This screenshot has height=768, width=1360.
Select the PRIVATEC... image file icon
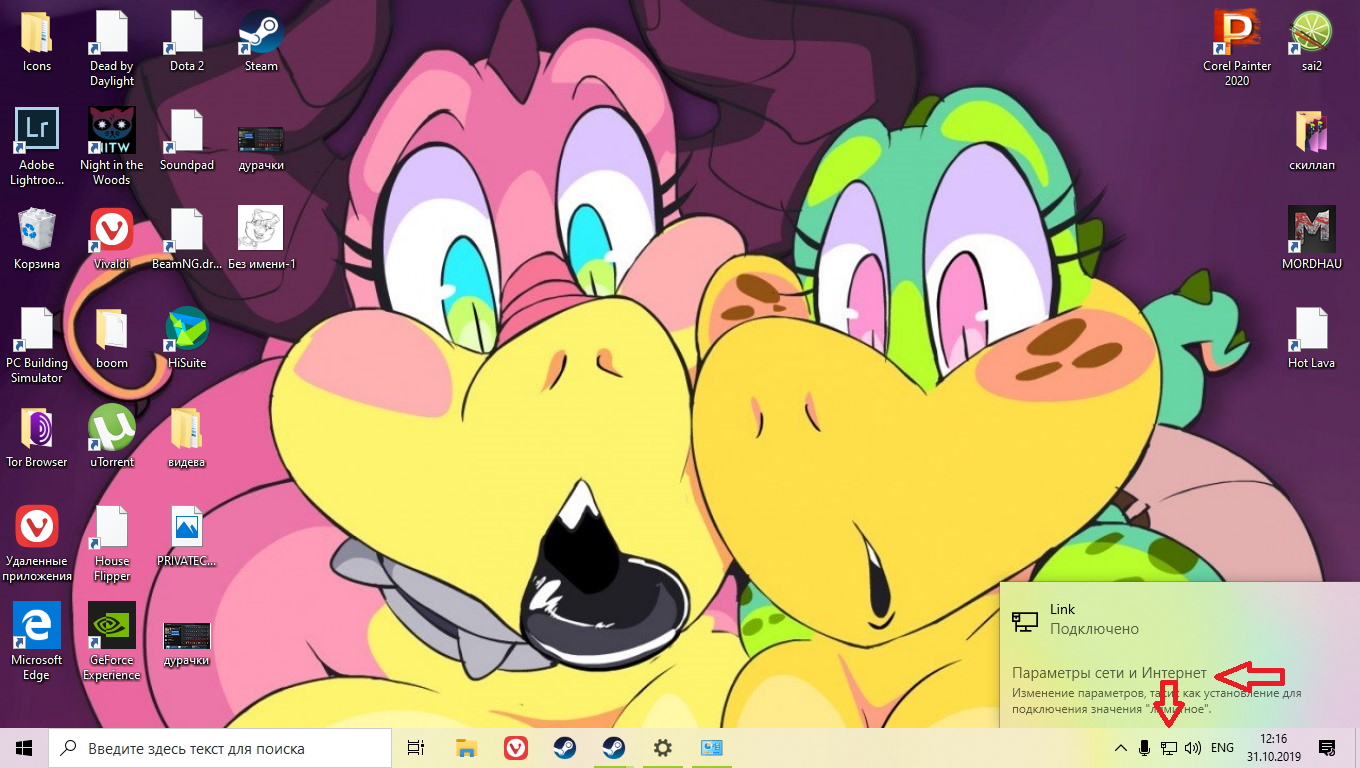click(187, 536)
